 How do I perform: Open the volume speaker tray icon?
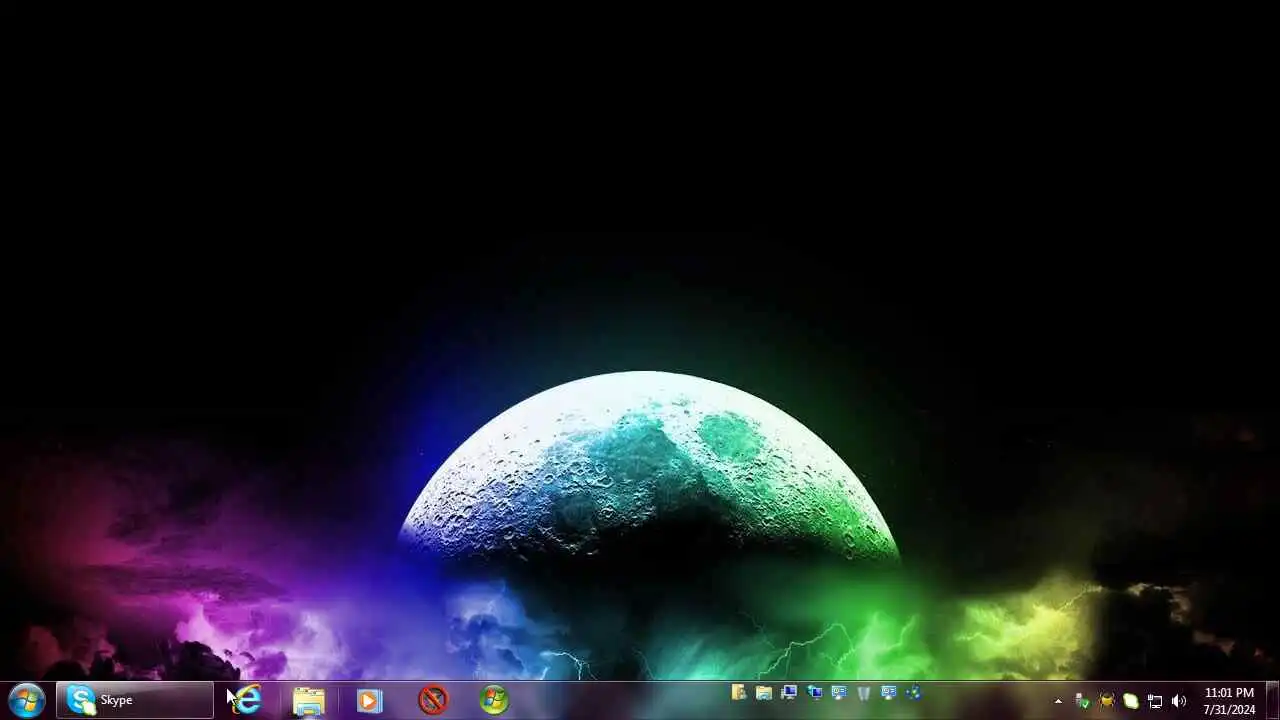(1179, 701)
